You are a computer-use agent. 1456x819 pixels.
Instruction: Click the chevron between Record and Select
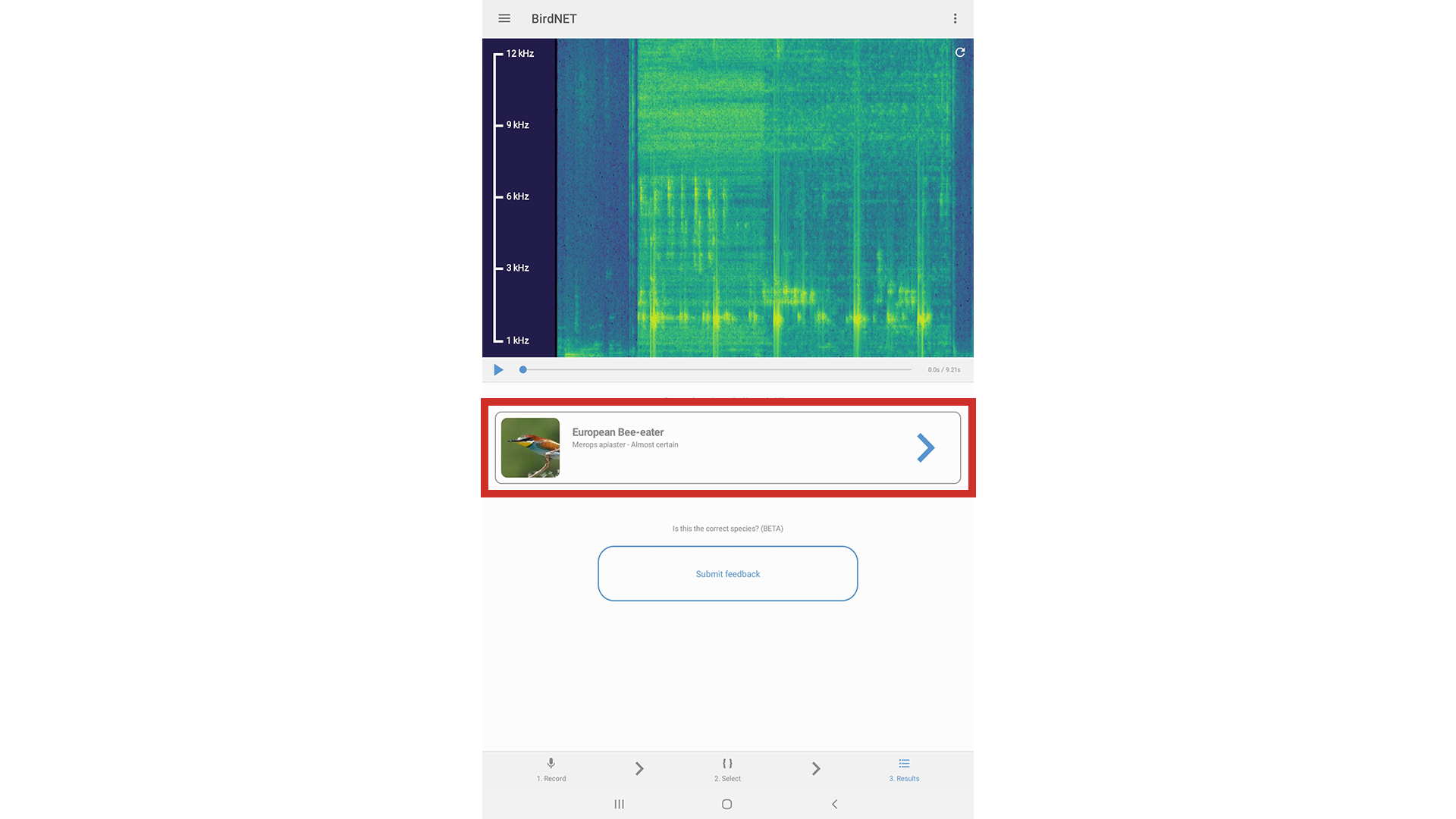pos(639,769)
